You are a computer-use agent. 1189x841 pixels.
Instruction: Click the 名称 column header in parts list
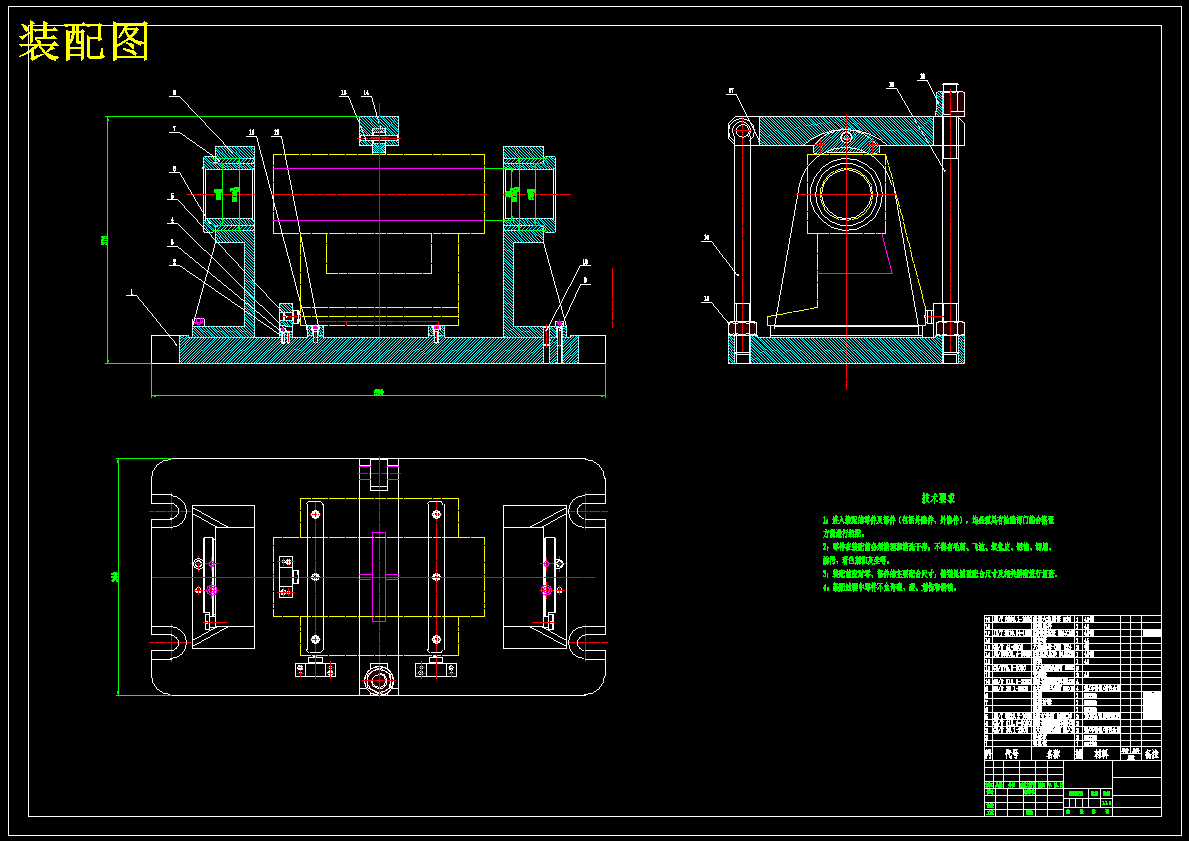point(1053,755)
